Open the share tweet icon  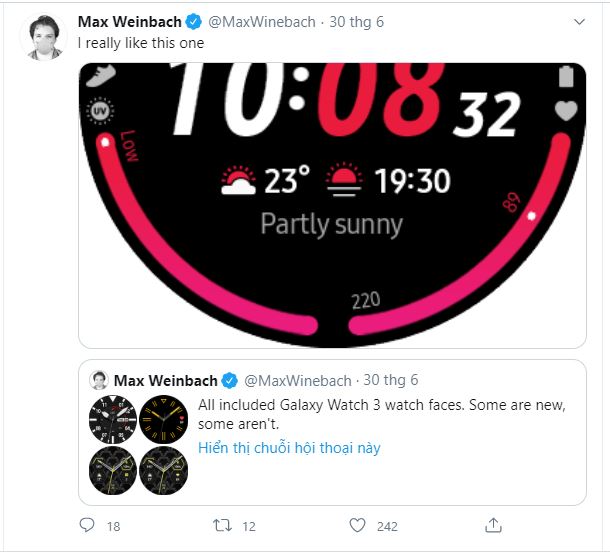[493, 525]
